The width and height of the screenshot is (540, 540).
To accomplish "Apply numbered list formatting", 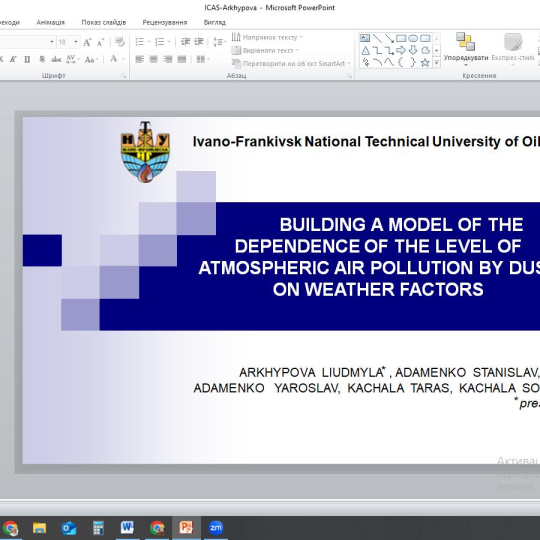I will point(159,42).
